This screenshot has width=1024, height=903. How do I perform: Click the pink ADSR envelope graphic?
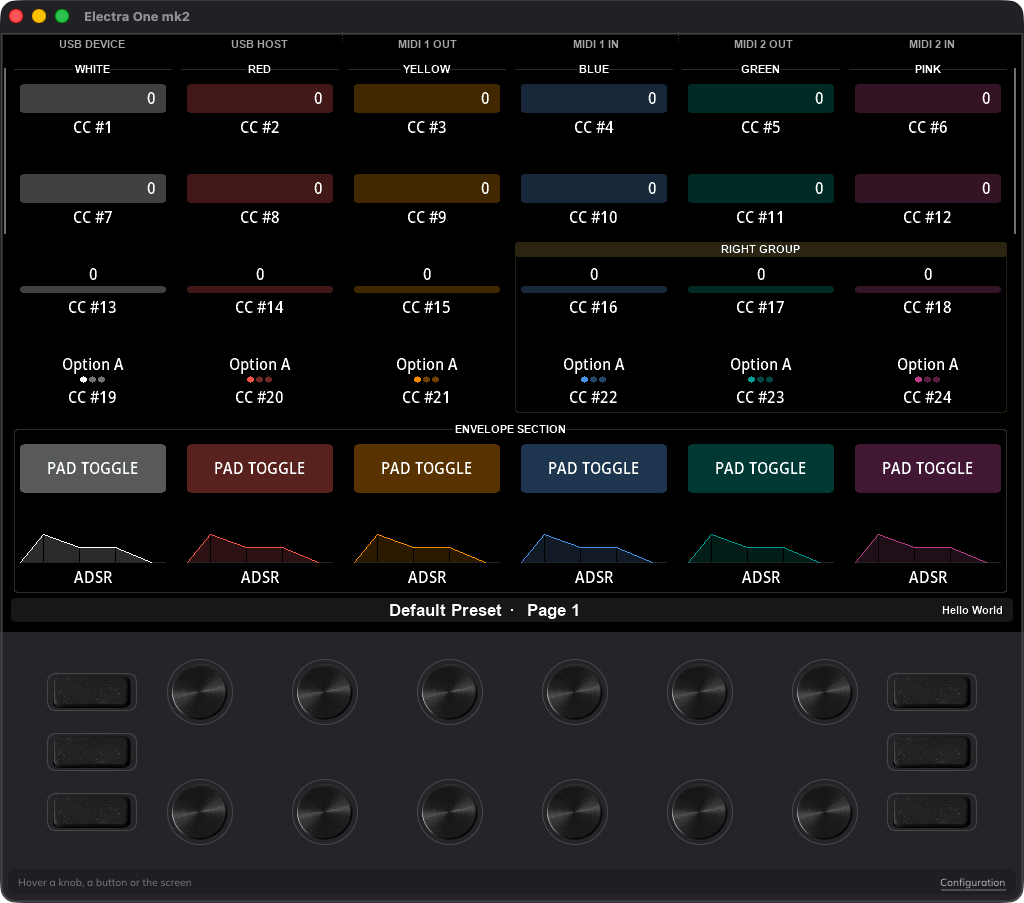pos(927,548)
